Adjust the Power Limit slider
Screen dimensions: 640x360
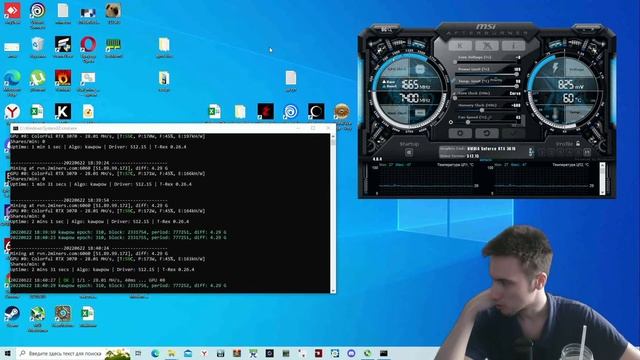pos(486,74)
